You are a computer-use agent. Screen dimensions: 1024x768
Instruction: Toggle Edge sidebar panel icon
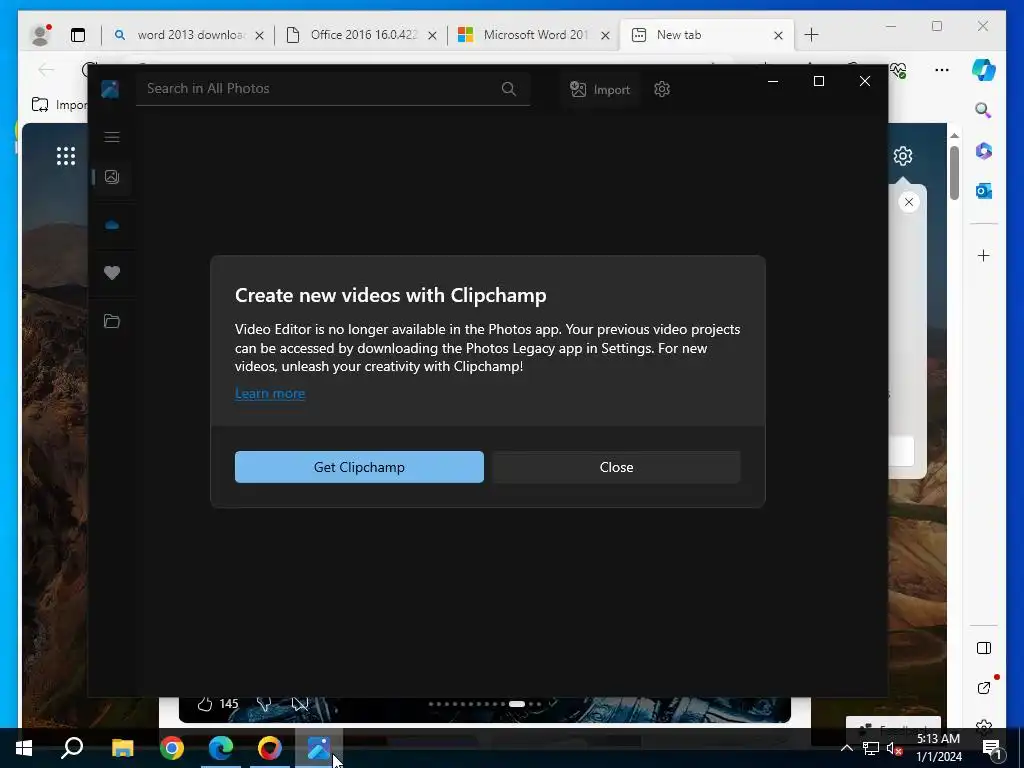click(984, 648)
